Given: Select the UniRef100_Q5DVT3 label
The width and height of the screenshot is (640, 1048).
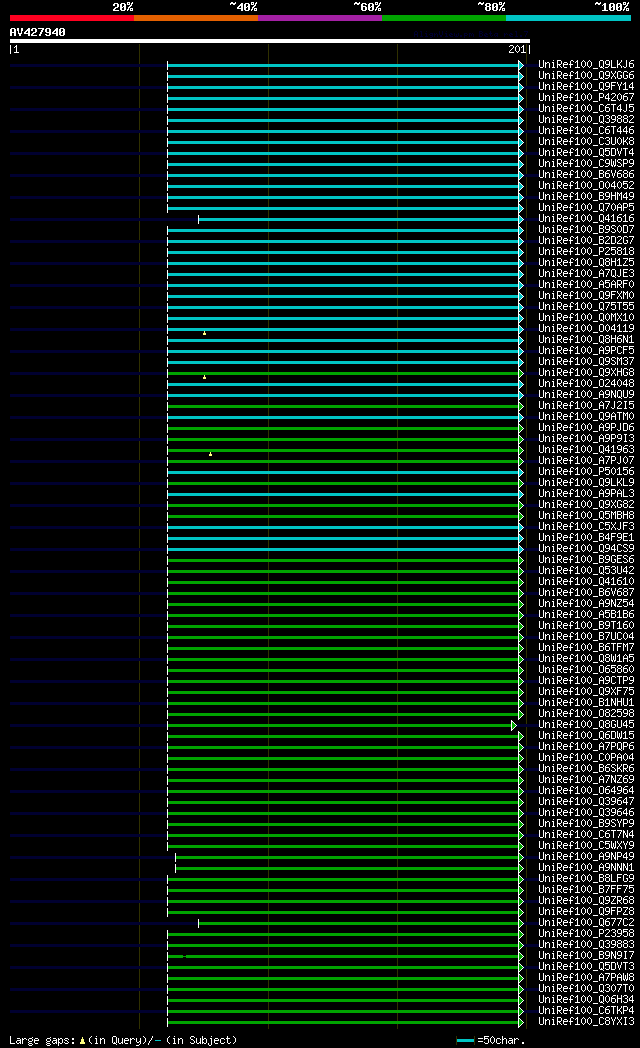Looking at the screenshot, I should [586, 966].
